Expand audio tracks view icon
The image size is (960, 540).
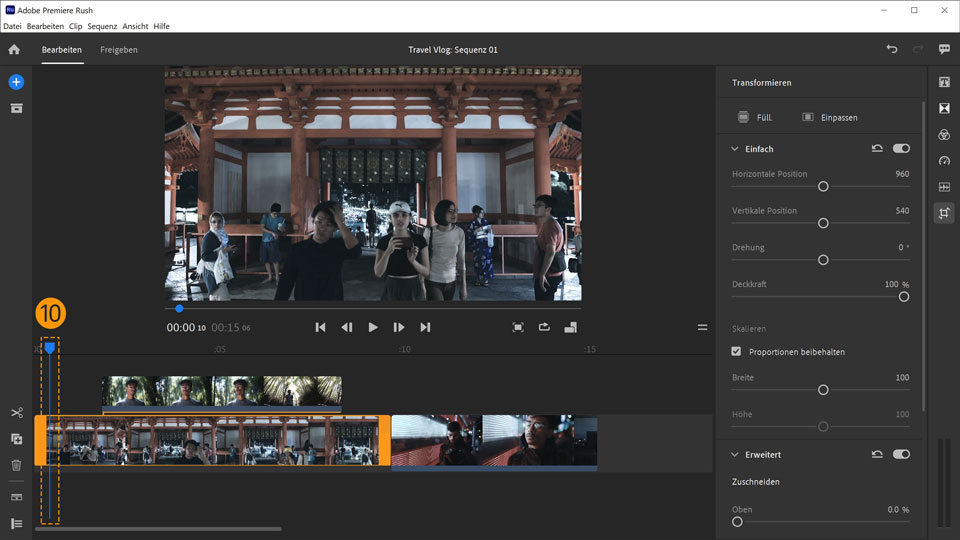tap(17, 497)
